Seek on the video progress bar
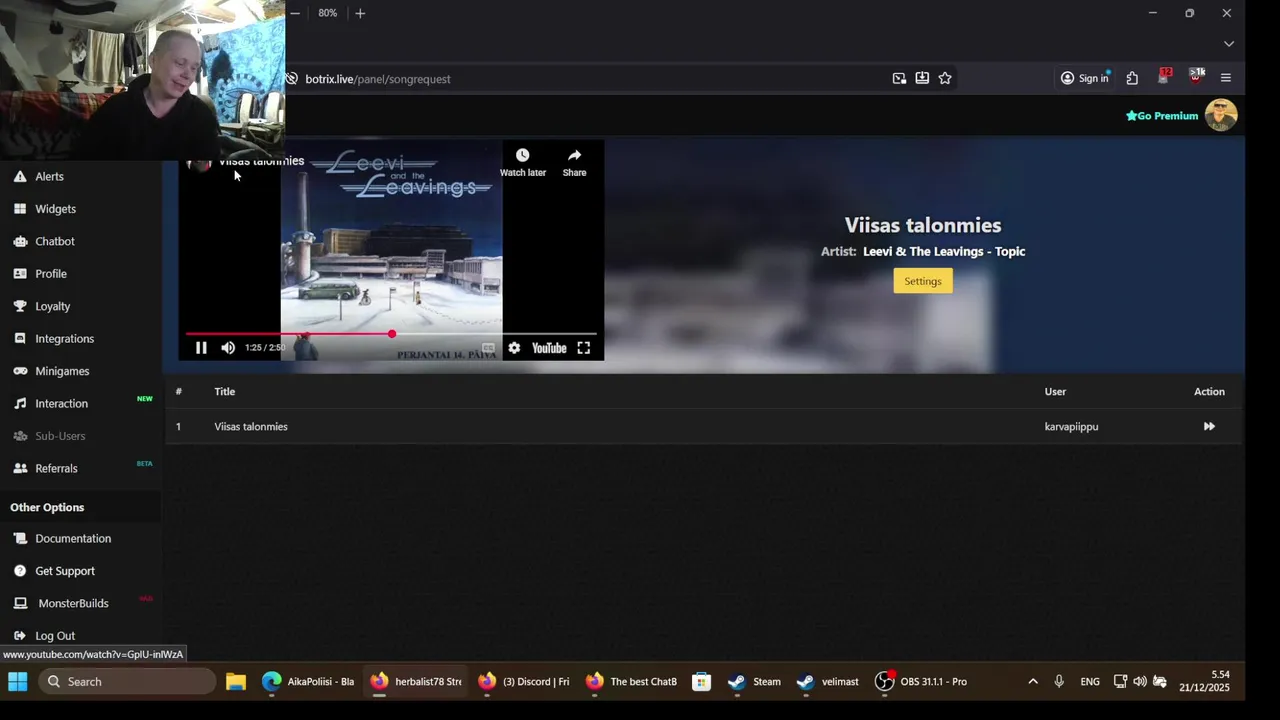1280x720 pixels. tap(391, 334)
